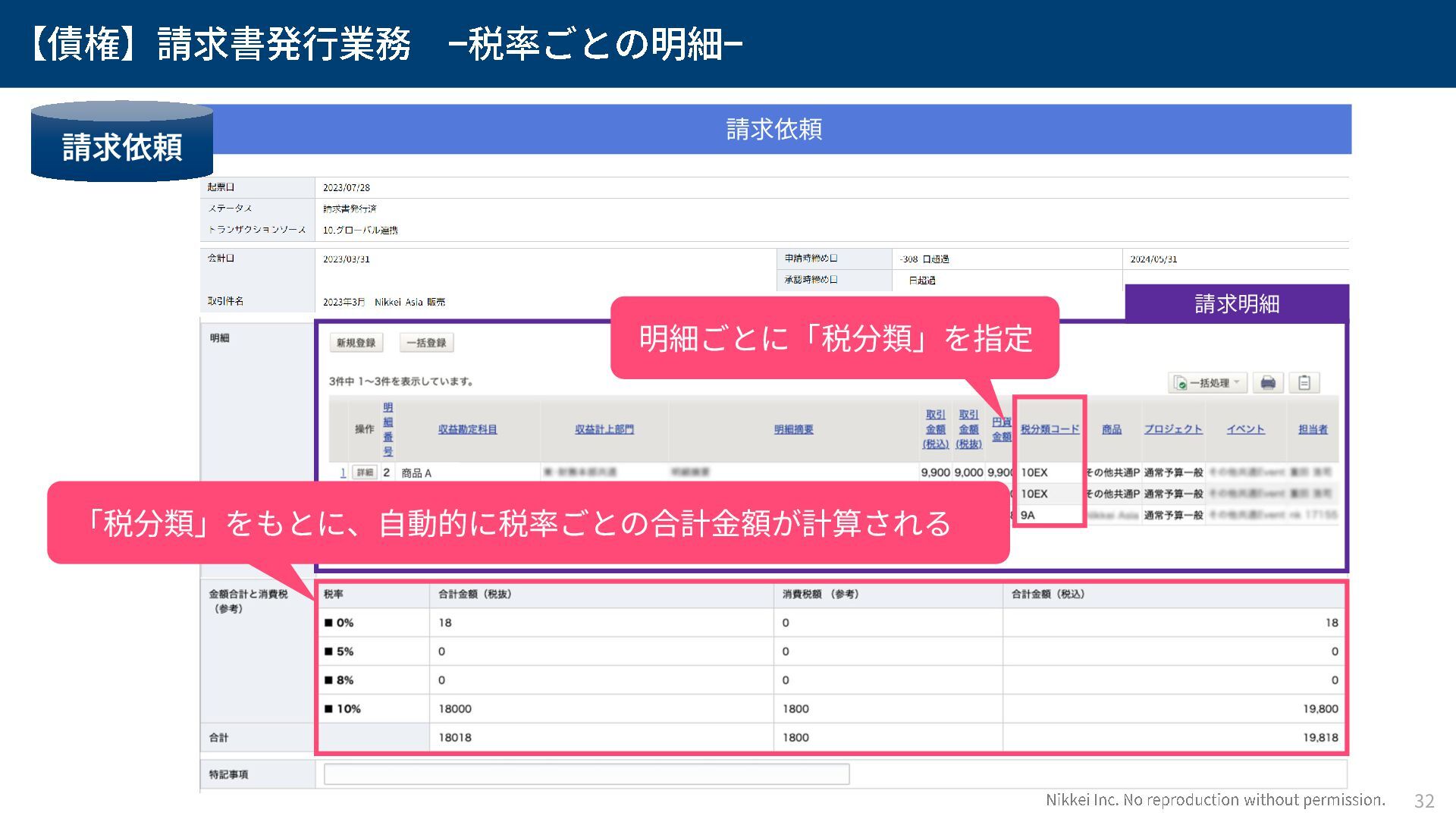Sort by 取引金額(税込) column header

point(935,429)
